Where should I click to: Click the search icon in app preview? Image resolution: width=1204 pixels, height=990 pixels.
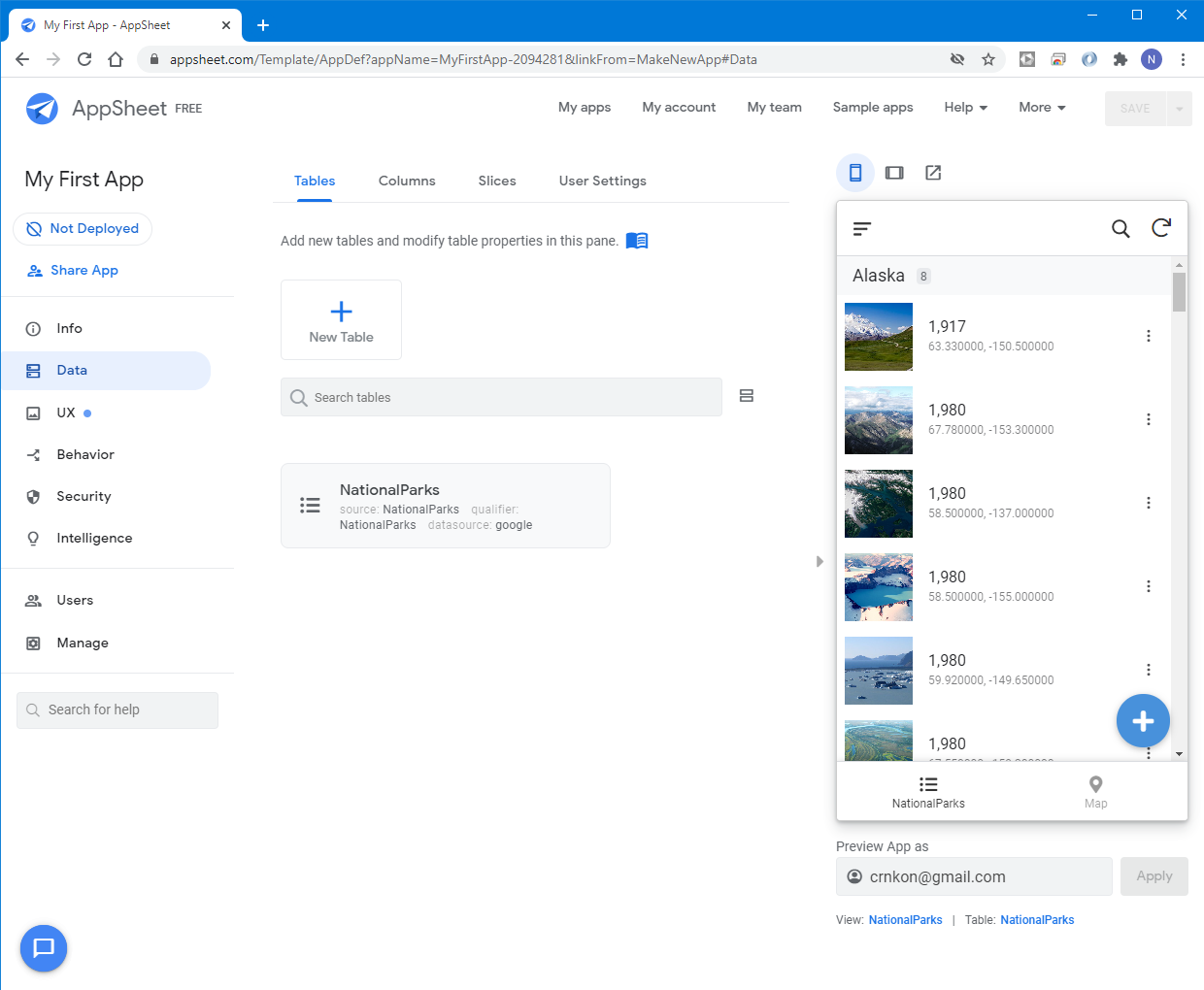tap(1120, 228)
